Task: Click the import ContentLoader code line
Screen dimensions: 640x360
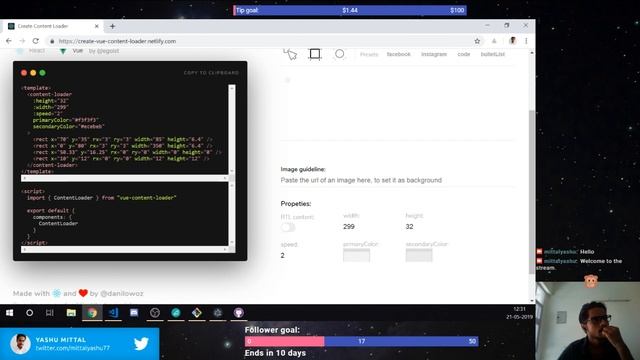Action: click(x=102, y=198)
